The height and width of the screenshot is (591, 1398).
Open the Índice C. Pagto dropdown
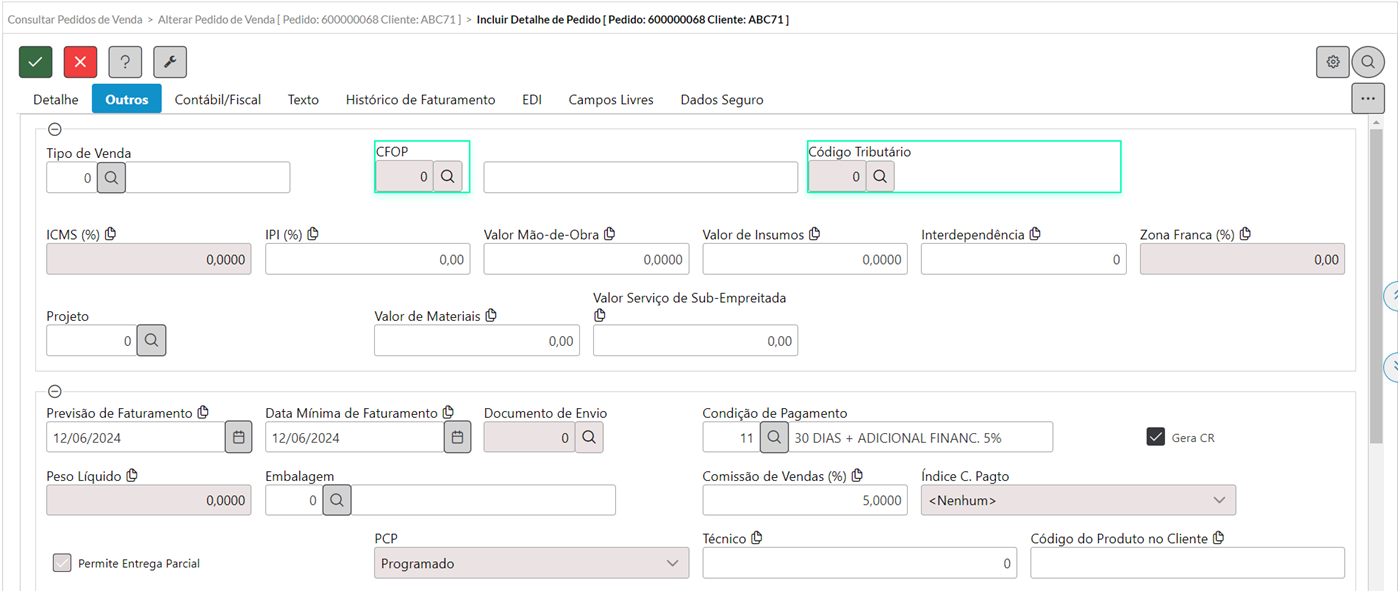(1078, 500)
